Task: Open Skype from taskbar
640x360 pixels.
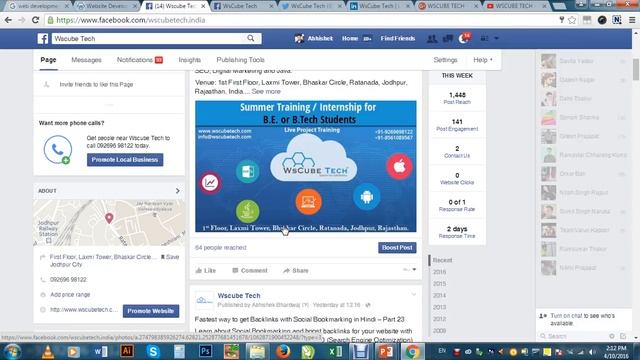Action: (153, 351)
